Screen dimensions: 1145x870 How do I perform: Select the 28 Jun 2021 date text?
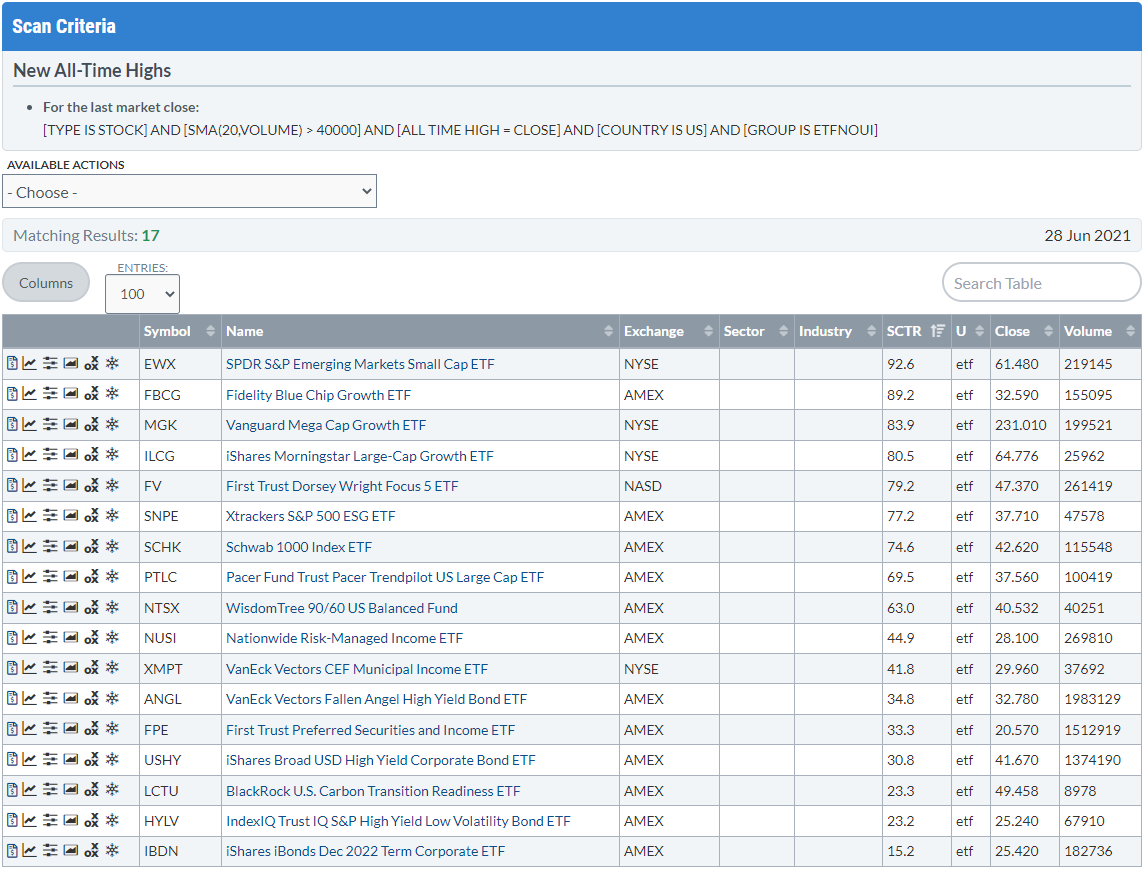tap(1087, 235)
